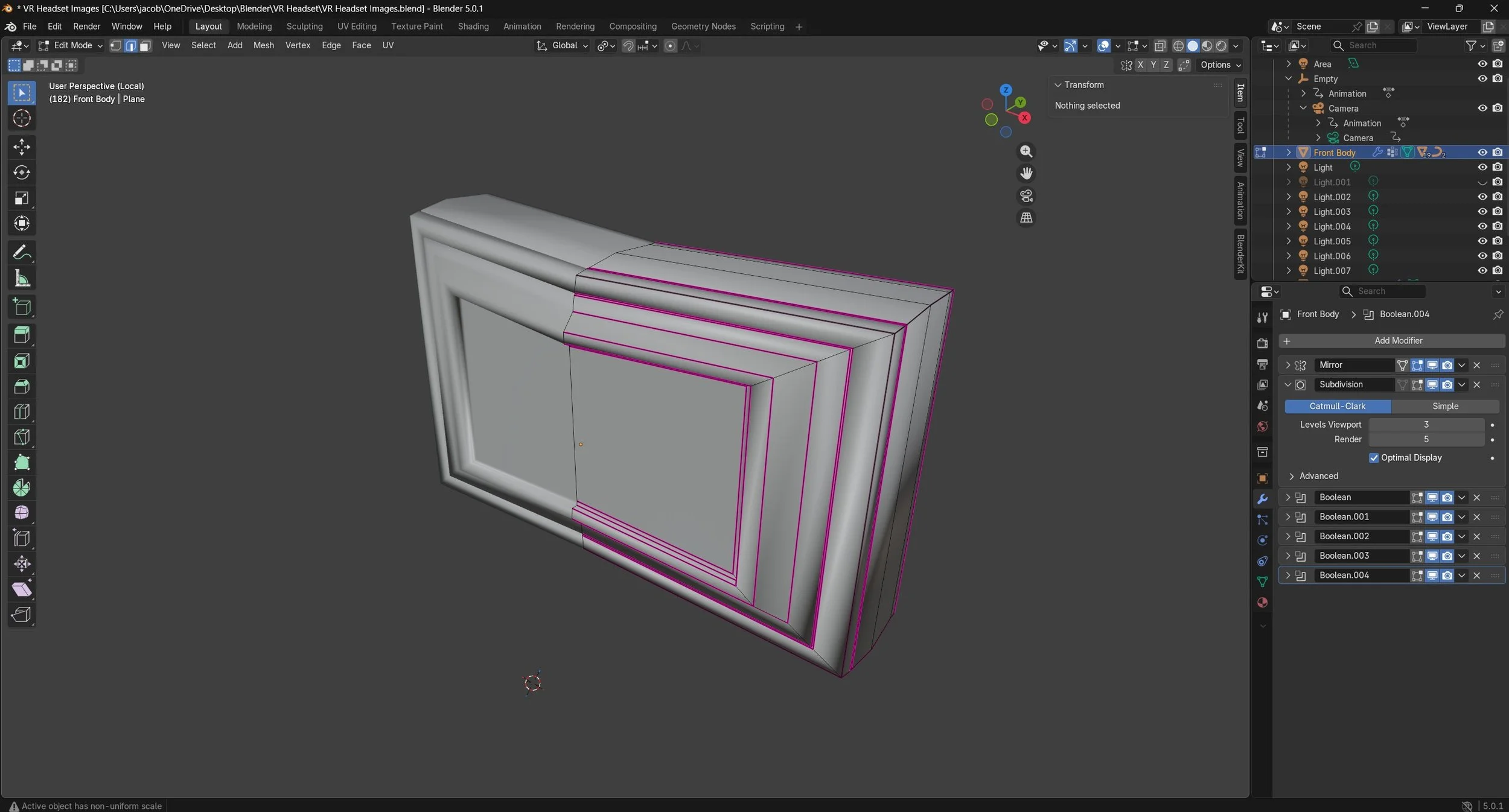Open the Mesh menu
The height and width of the screenshot is (812, 1509).
[263, 45]
